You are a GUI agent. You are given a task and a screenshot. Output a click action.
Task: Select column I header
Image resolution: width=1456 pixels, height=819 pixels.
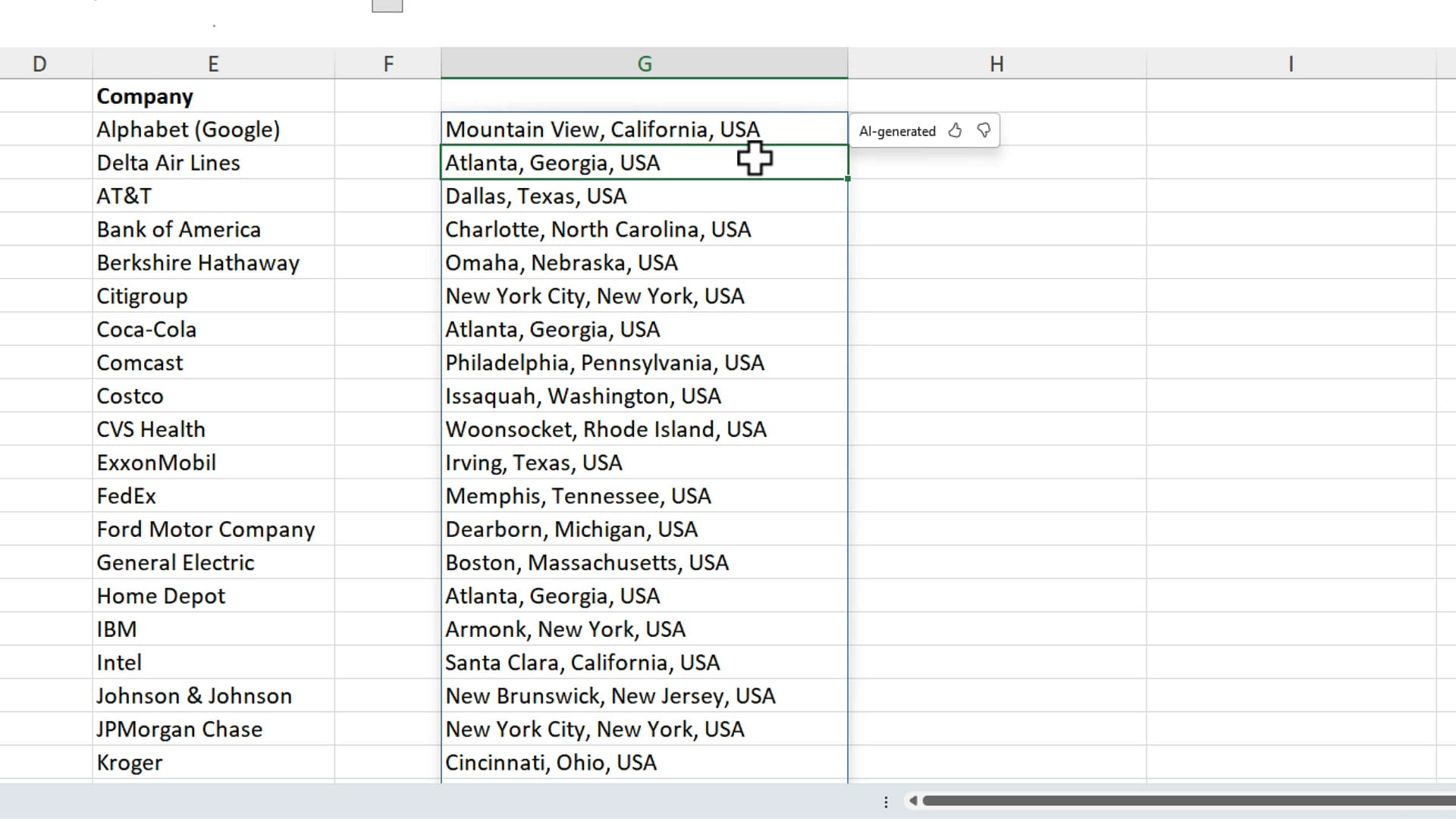1290,64
